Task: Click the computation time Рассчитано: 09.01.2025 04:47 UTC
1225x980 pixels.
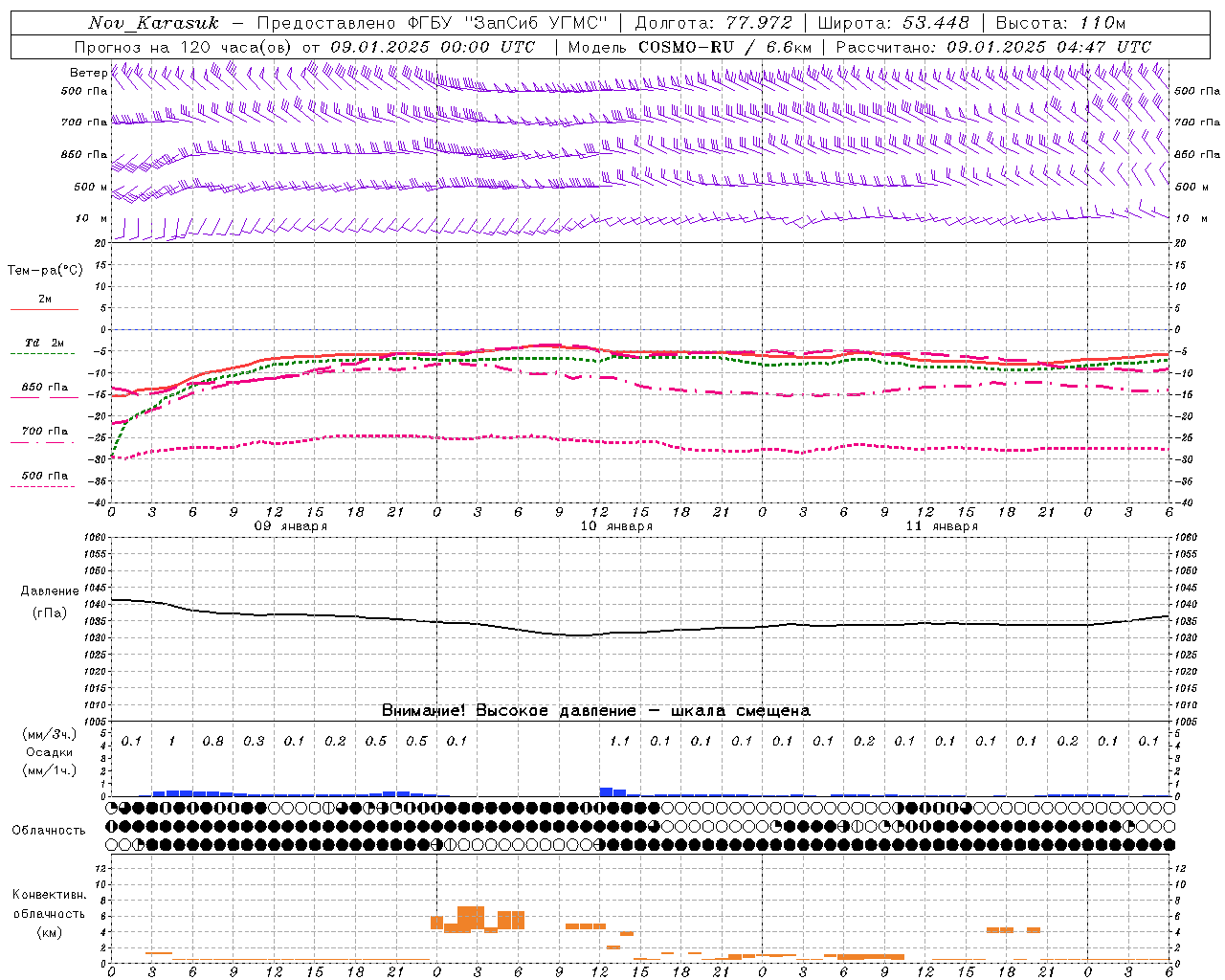Action: [x=993, y=47]
